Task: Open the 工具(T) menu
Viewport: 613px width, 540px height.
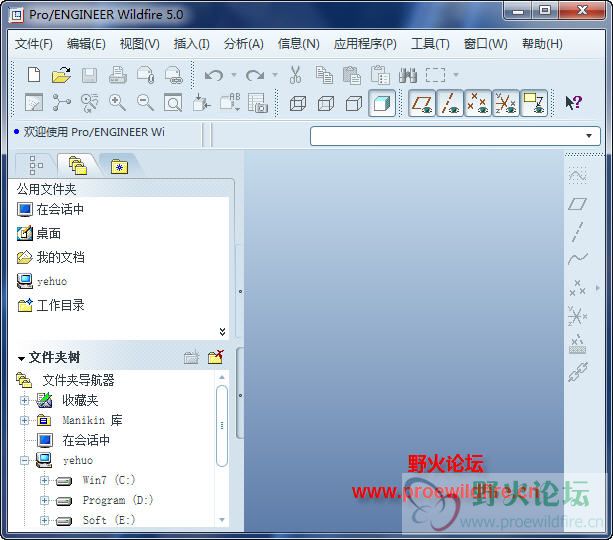Action: (x=430, y=44)
